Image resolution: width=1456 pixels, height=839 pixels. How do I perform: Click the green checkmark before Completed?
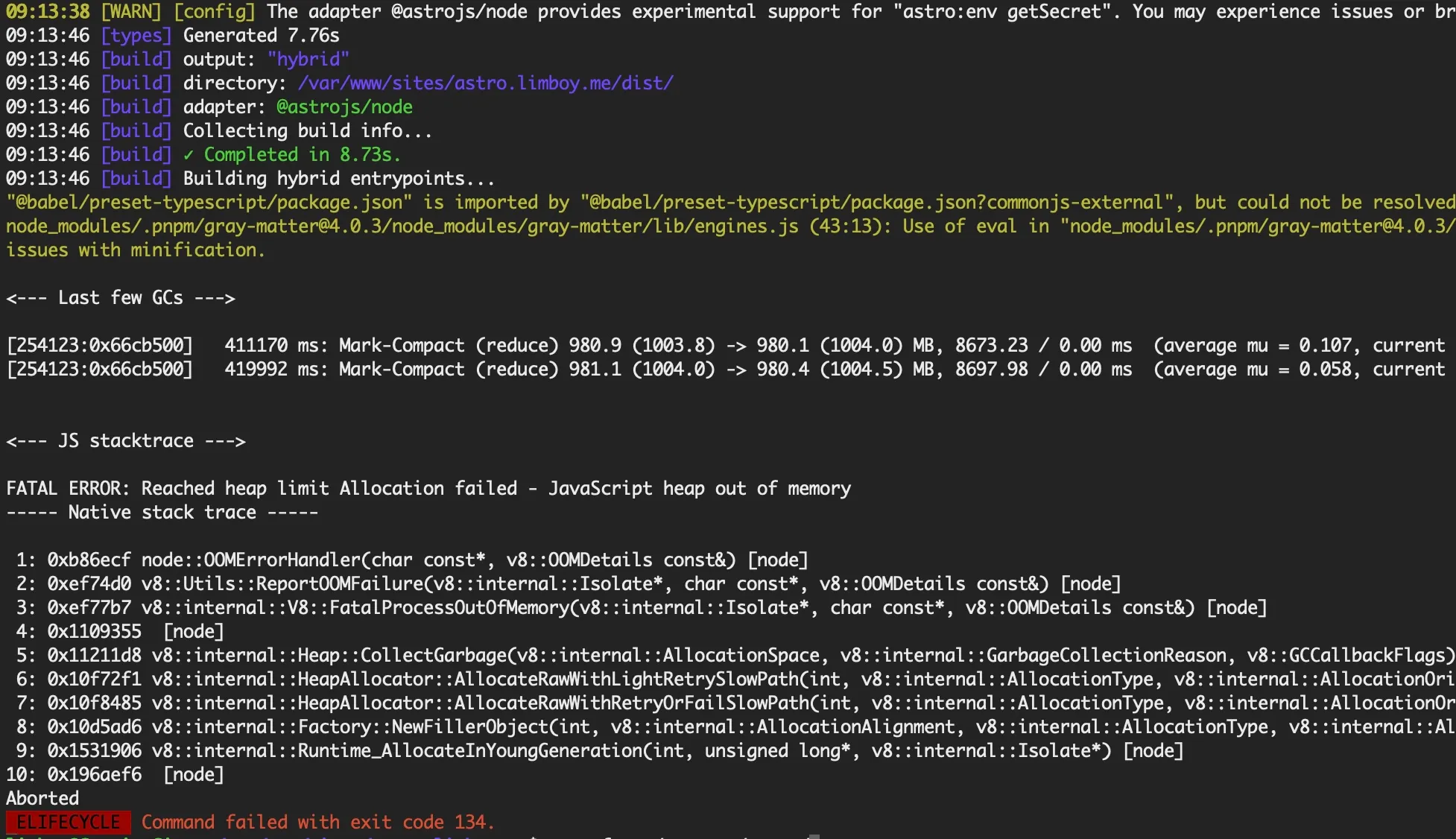tap(189, 154)
